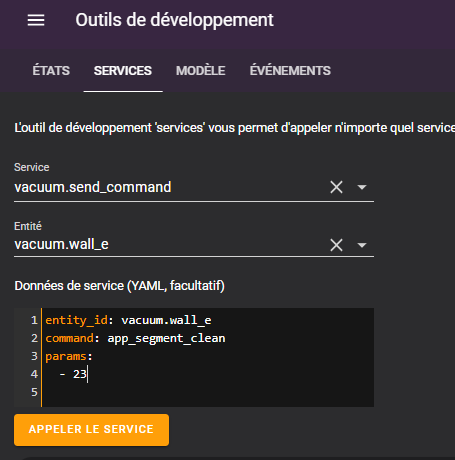Expand the Service dropdown list
455x460 pixels.
click(x=362, y=187)
